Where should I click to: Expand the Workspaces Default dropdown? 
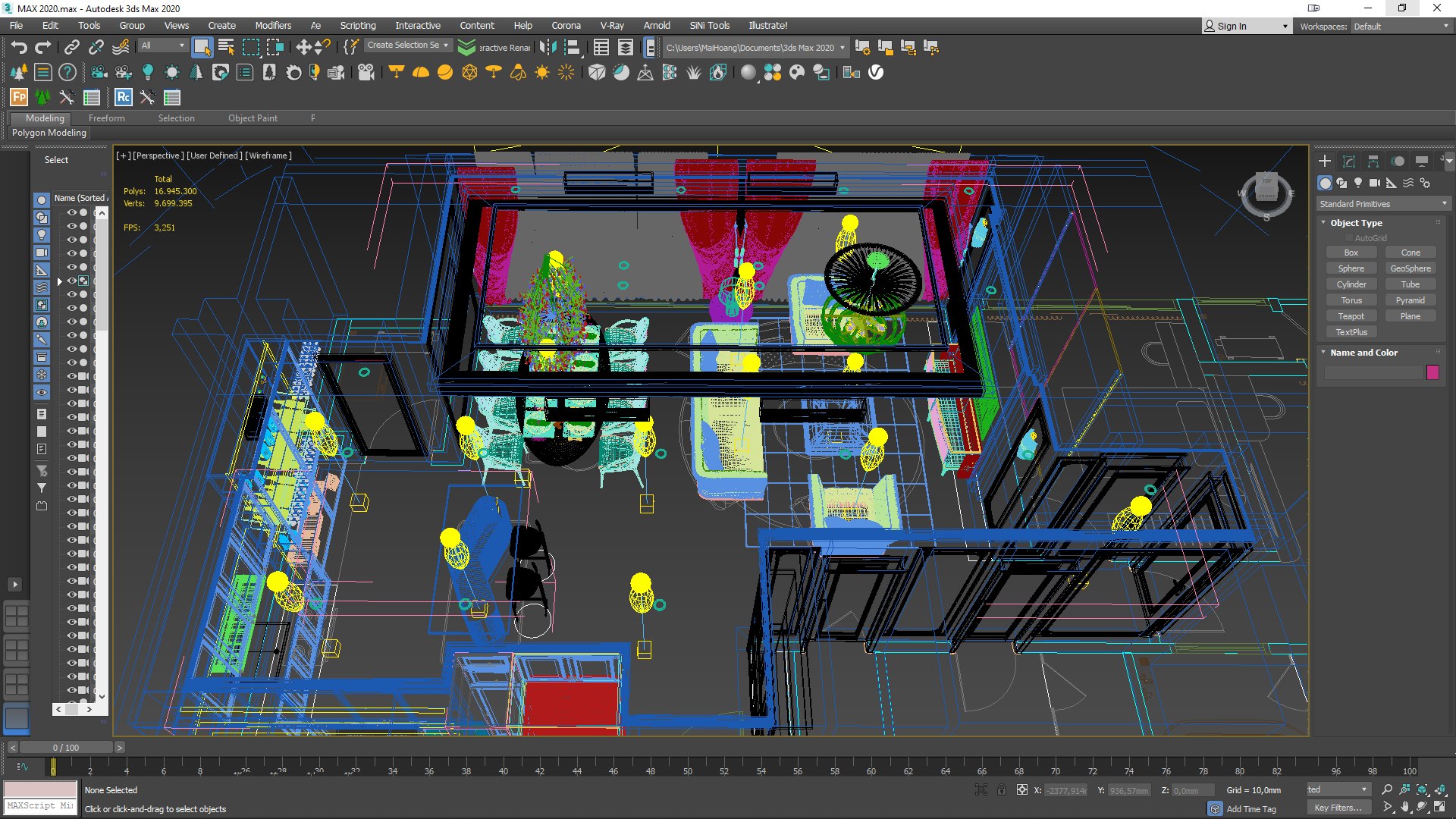1401,26
